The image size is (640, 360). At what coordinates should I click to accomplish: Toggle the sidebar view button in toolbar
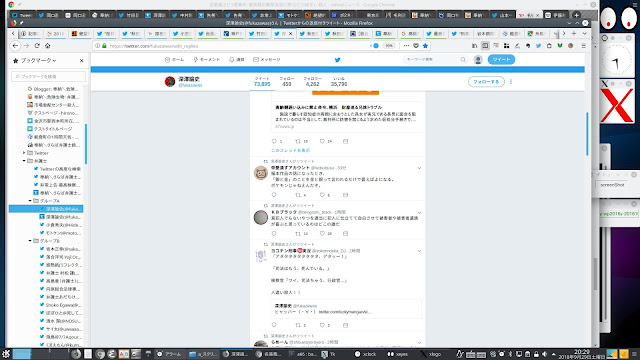pos(485,46)
